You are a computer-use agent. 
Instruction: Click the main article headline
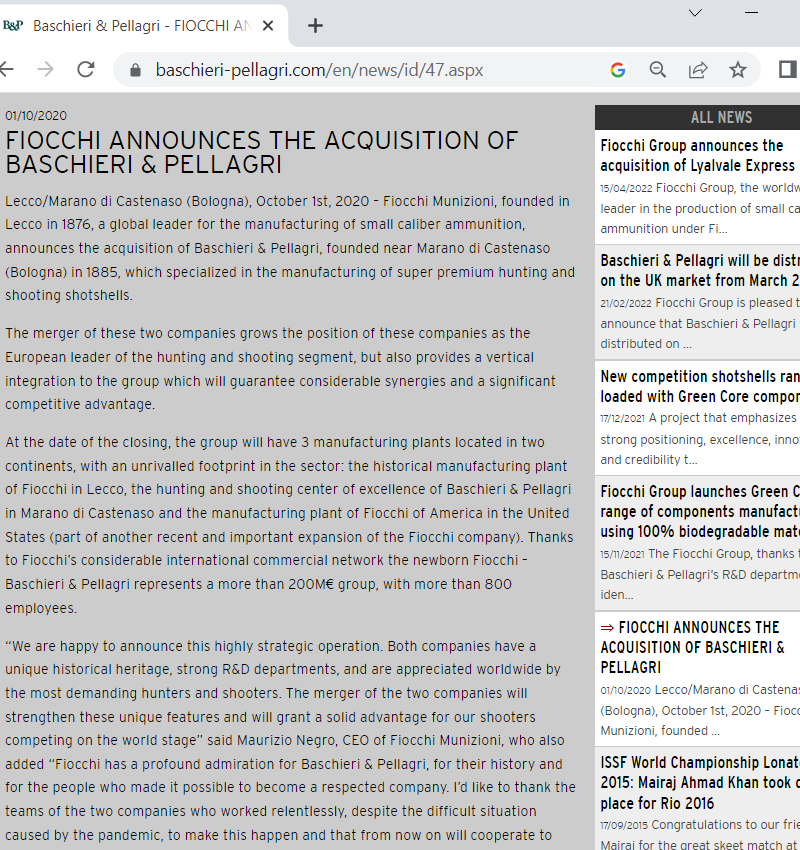pyautogui.click(x=262, y=152)
